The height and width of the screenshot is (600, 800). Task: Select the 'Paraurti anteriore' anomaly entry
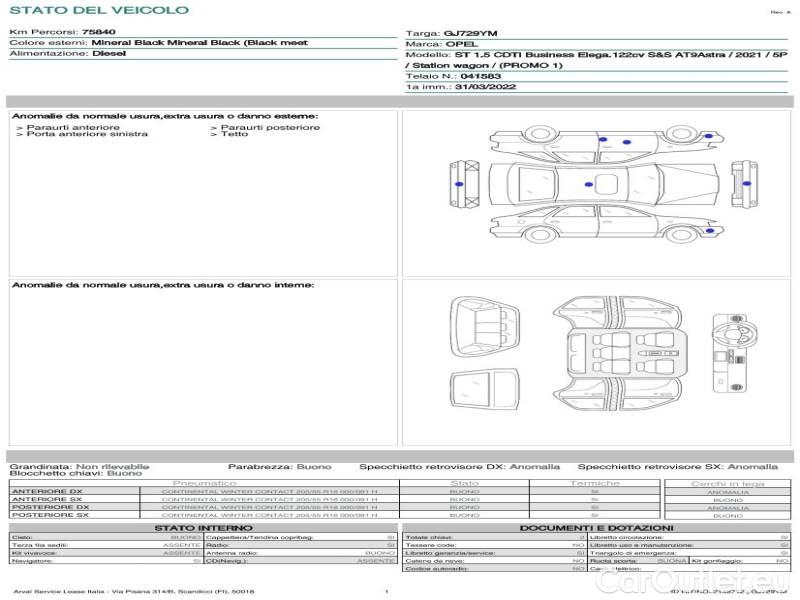pos(69,128)
